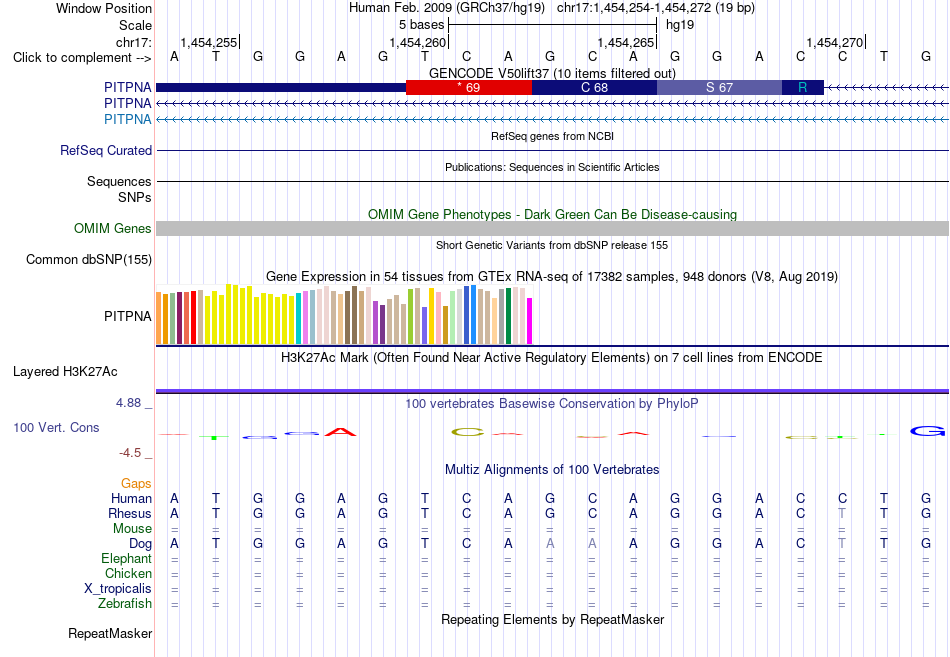The height and width of the screenshot is (657, 950).
Task: Click the Human alignment row label
Action: [131, 498]
